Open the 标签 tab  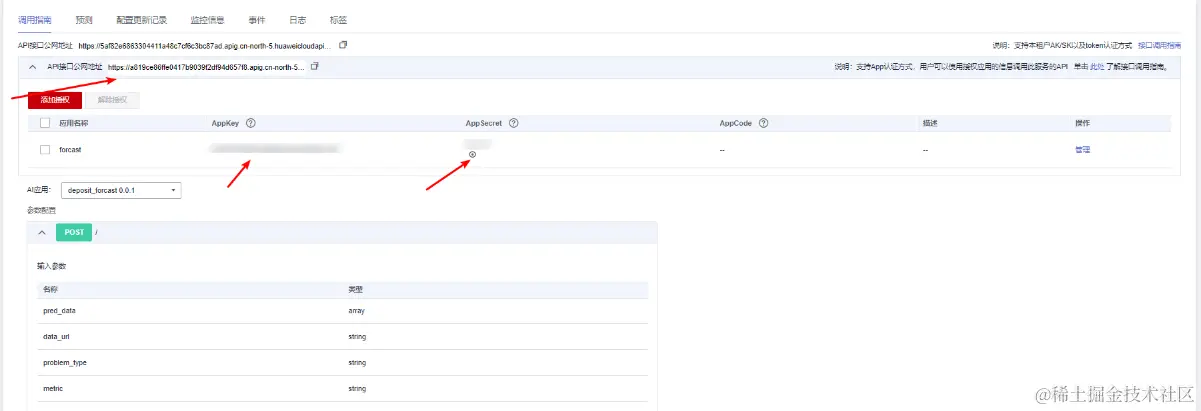pyautogui.click(x=338, y=19)
